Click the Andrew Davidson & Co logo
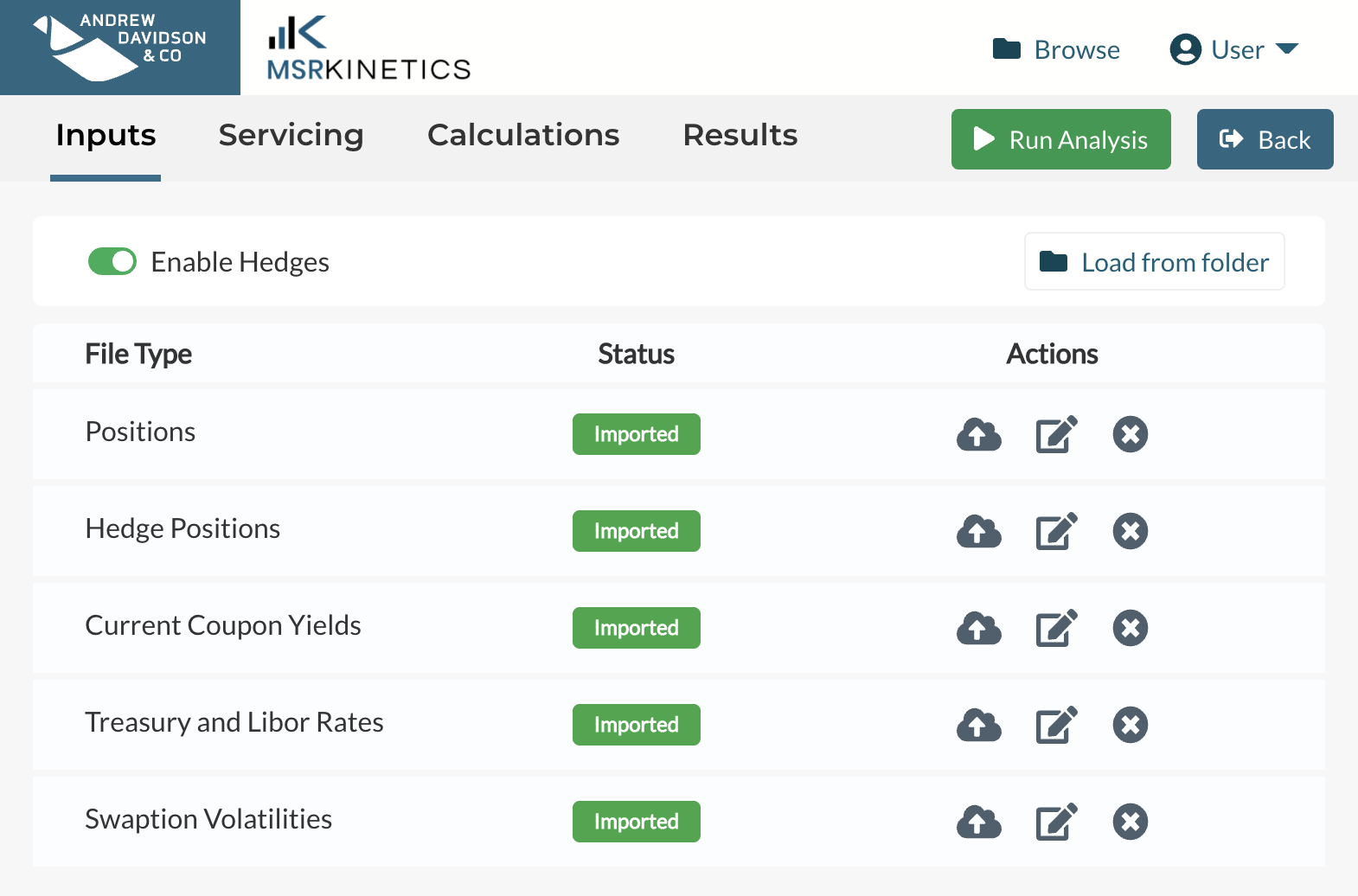 pyautogui.click(x=120, y=48)
